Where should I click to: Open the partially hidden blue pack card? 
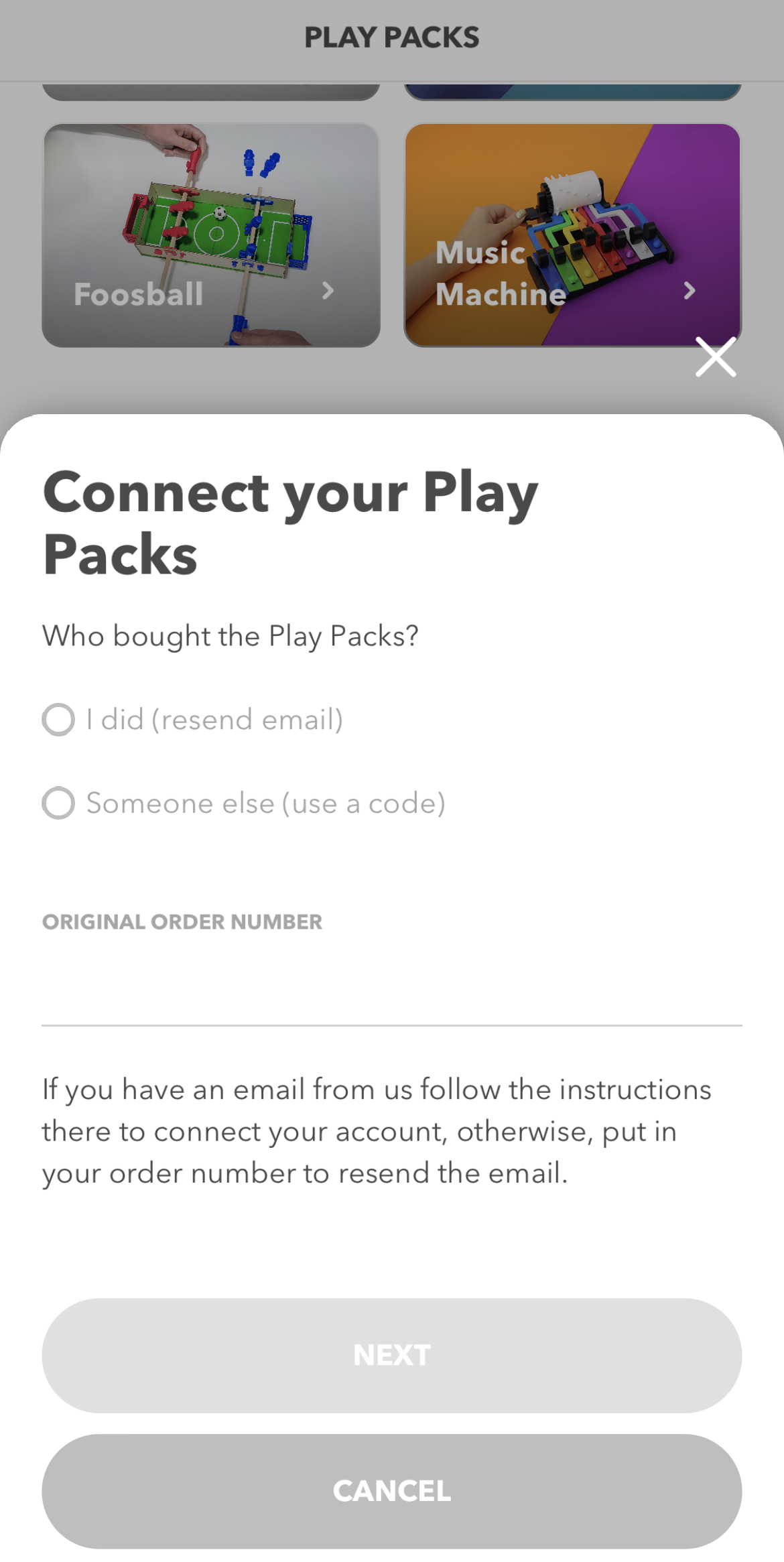[573, 92]
